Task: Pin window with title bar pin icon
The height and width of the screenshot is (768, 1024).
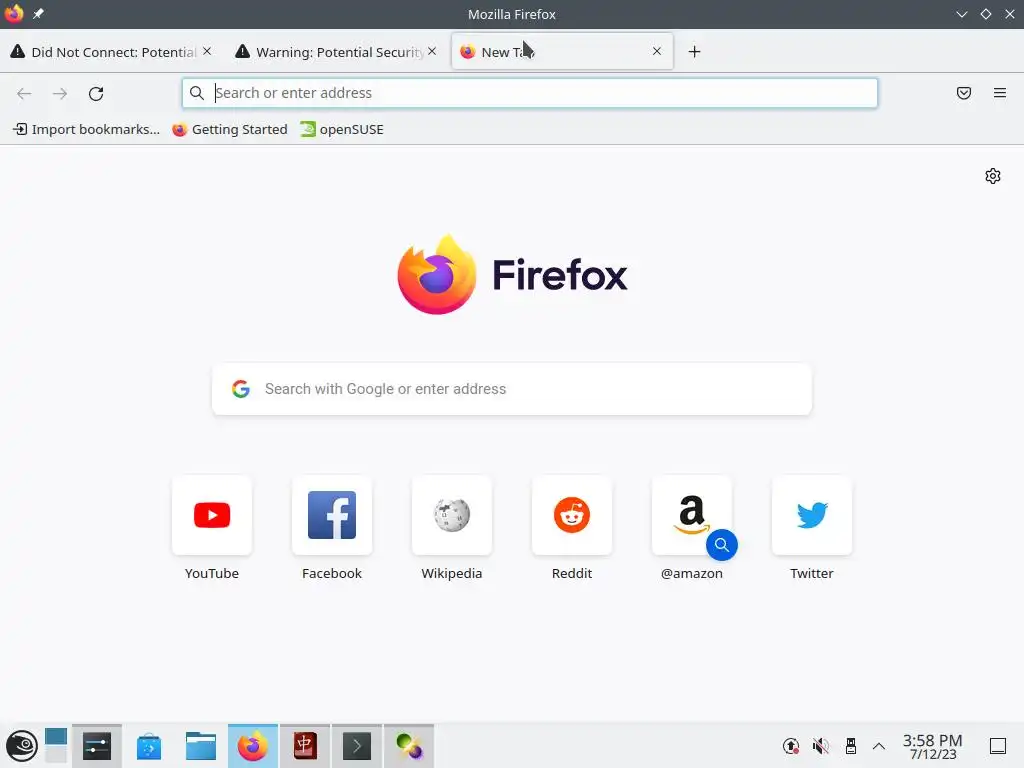Action: point(39,14)
